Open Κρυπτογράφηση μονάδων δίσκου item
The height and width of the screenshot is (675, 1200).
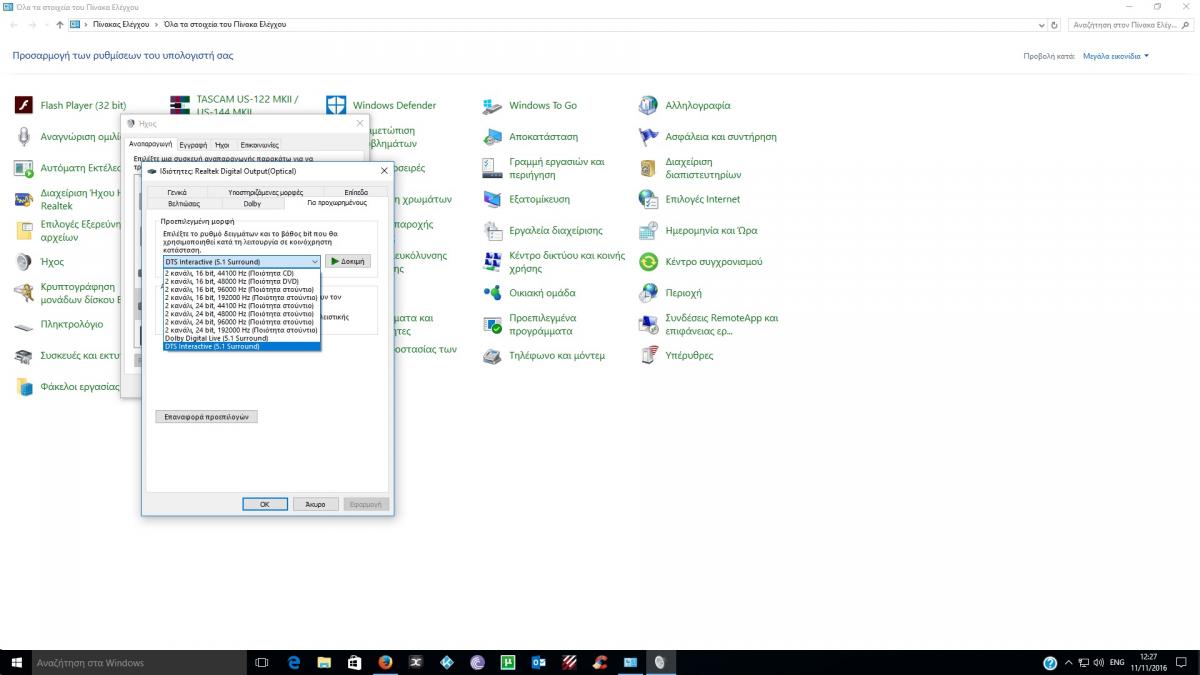[67, 293]
